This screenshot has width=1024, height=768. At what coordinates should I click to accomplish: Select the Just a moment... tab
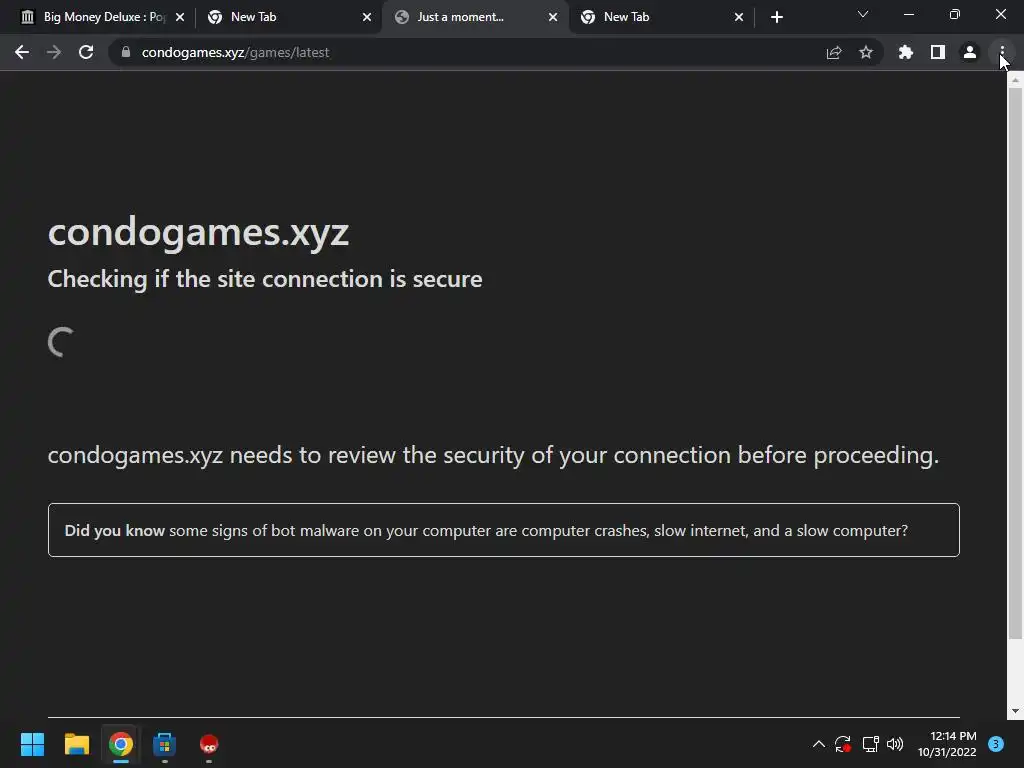coord(475,17)
